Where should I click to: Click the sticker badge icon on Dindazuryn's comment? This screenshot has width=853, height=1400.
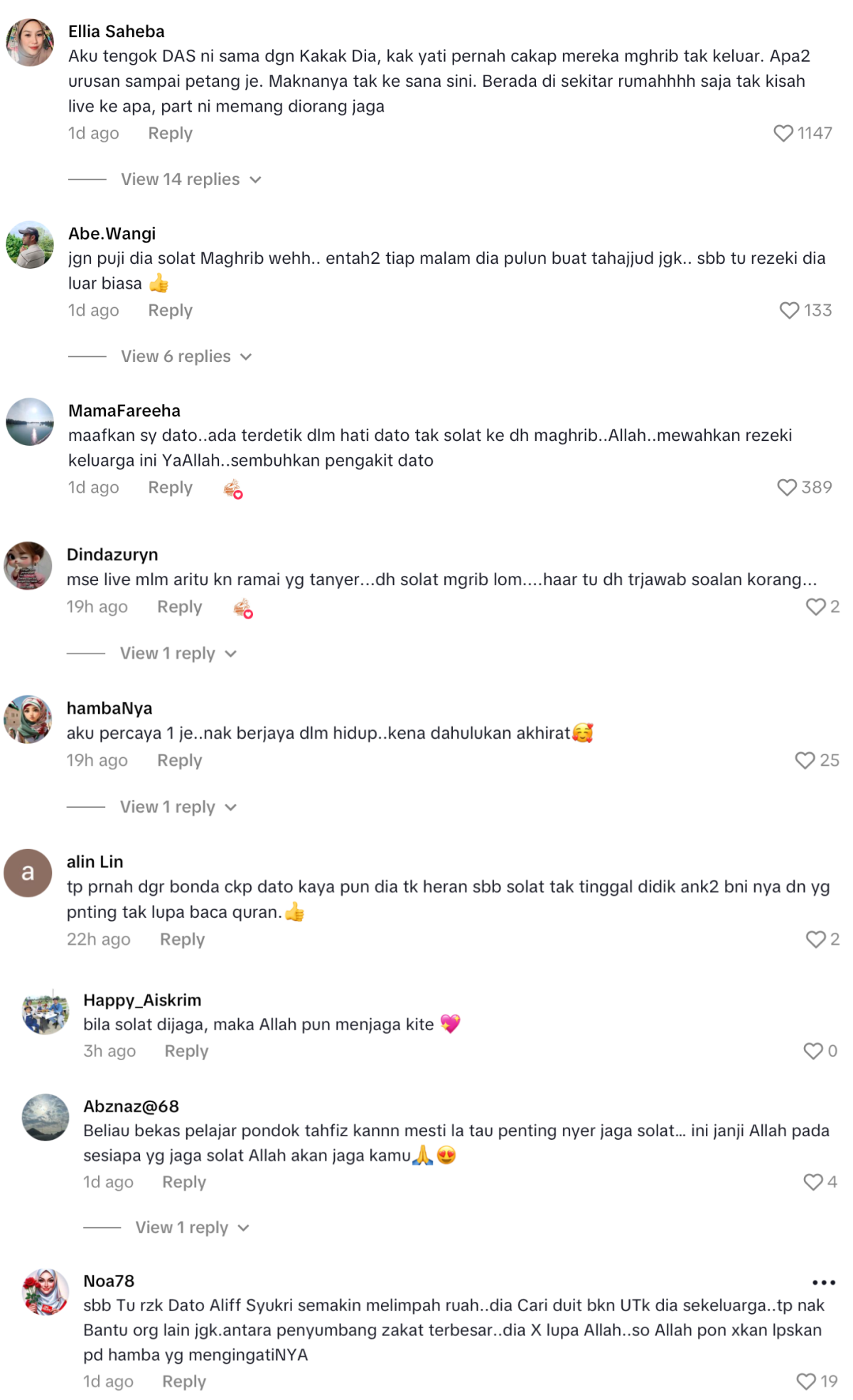[243, 609]
